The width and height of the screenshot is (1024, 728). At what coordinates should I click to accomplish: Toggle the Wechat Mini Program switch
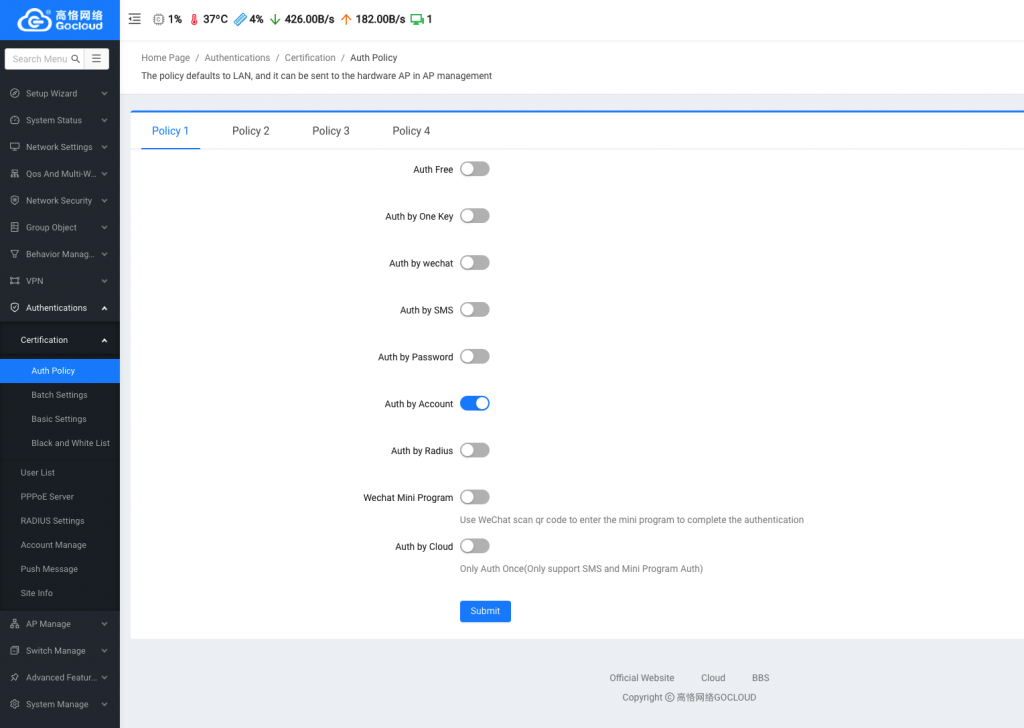tap(474, 497)
